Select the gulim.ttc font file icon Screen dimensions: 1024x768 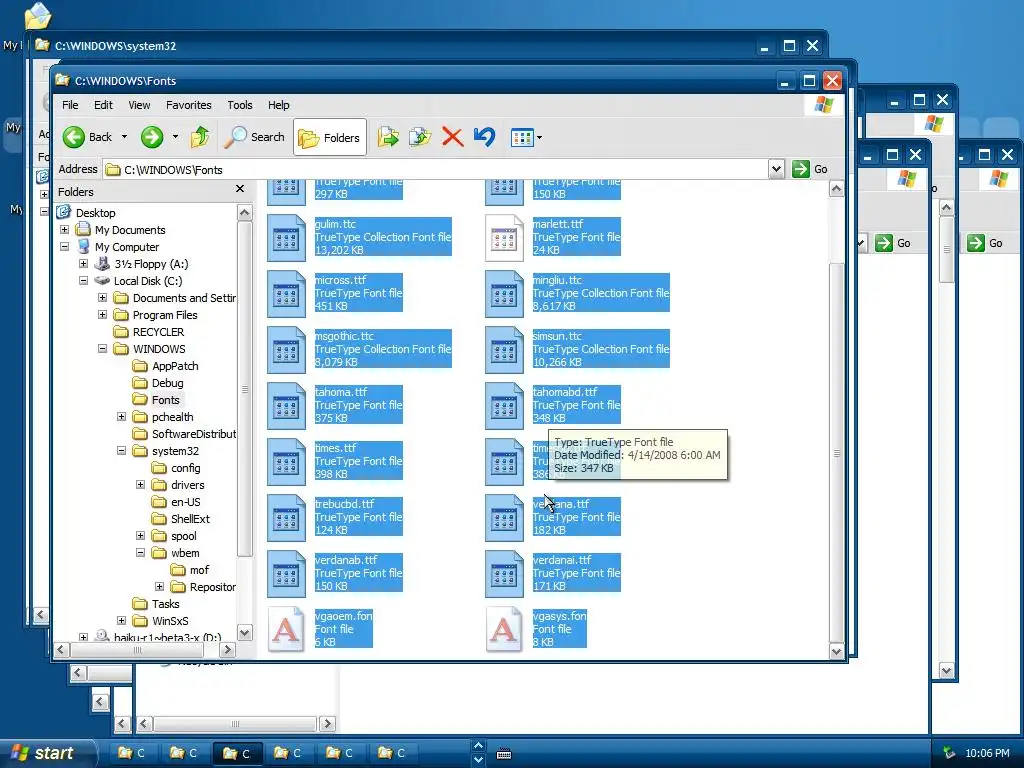click(x=286, y=238)
